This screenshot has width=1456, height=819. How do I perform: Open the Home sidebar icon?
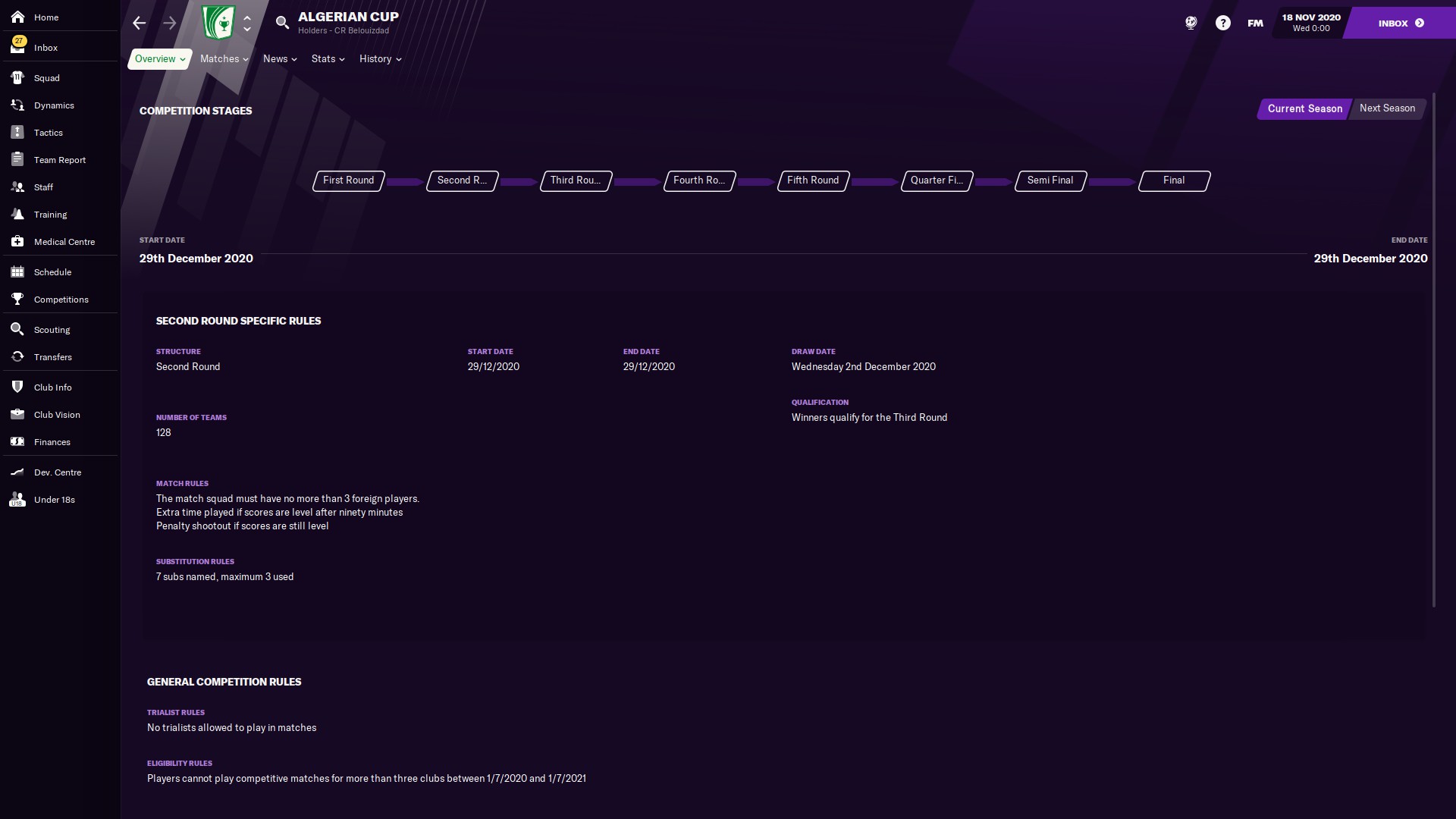[17, 17]
